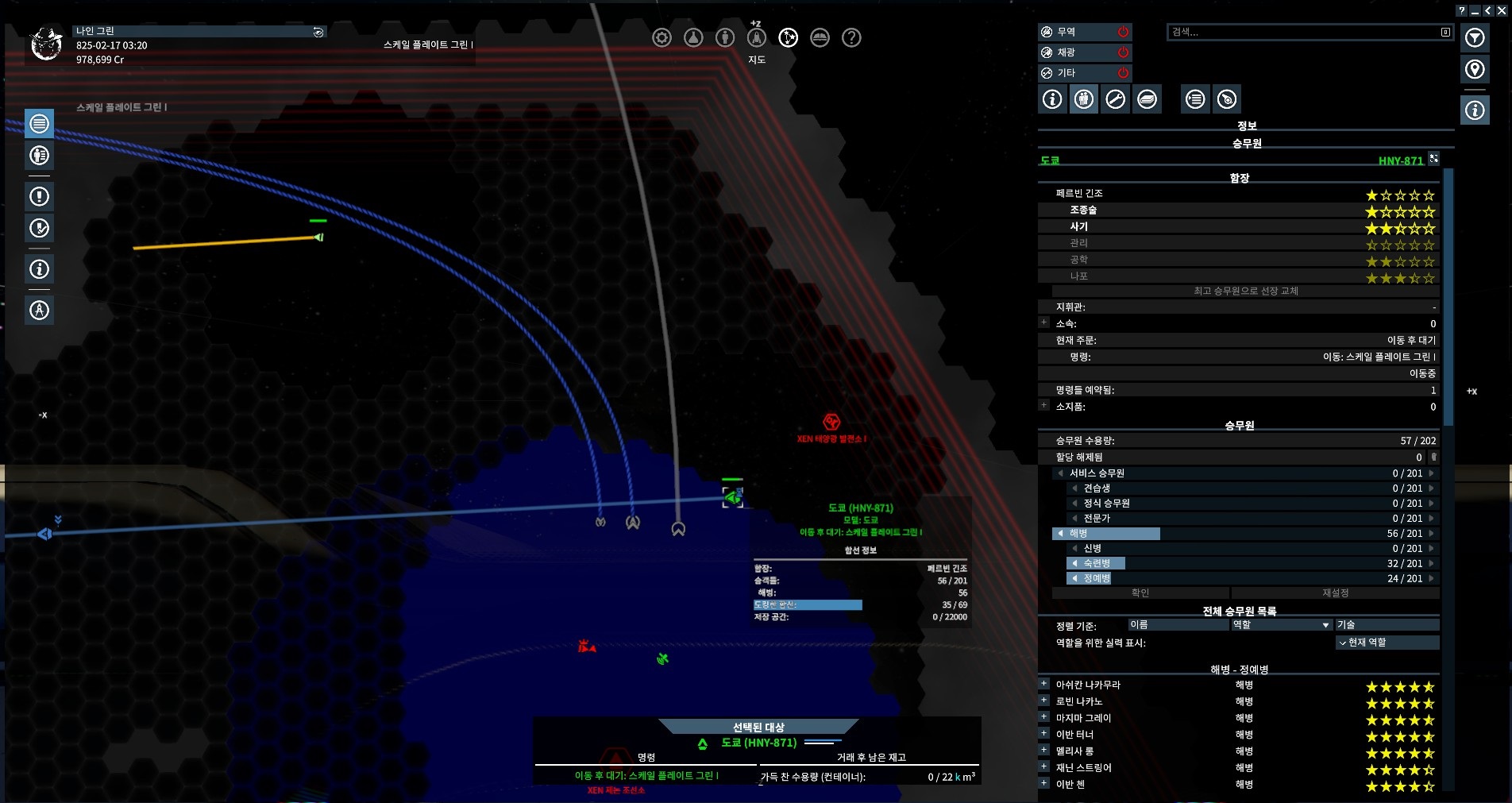Select the map network icon in top bar
This screenshot has height=803, width=1512.
788,37
